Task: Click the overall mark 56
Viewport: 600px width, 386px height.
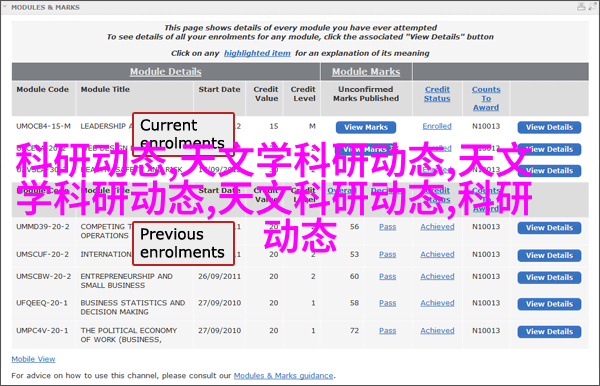Action: [354, 227]
